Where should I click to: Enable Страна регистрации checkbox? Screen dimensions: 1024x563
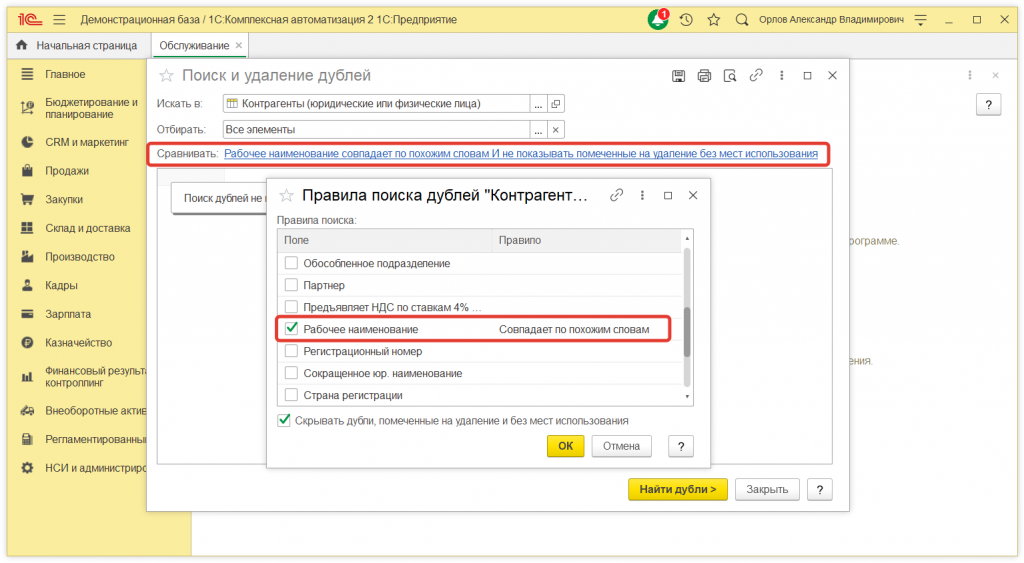[x=291, y=395]
